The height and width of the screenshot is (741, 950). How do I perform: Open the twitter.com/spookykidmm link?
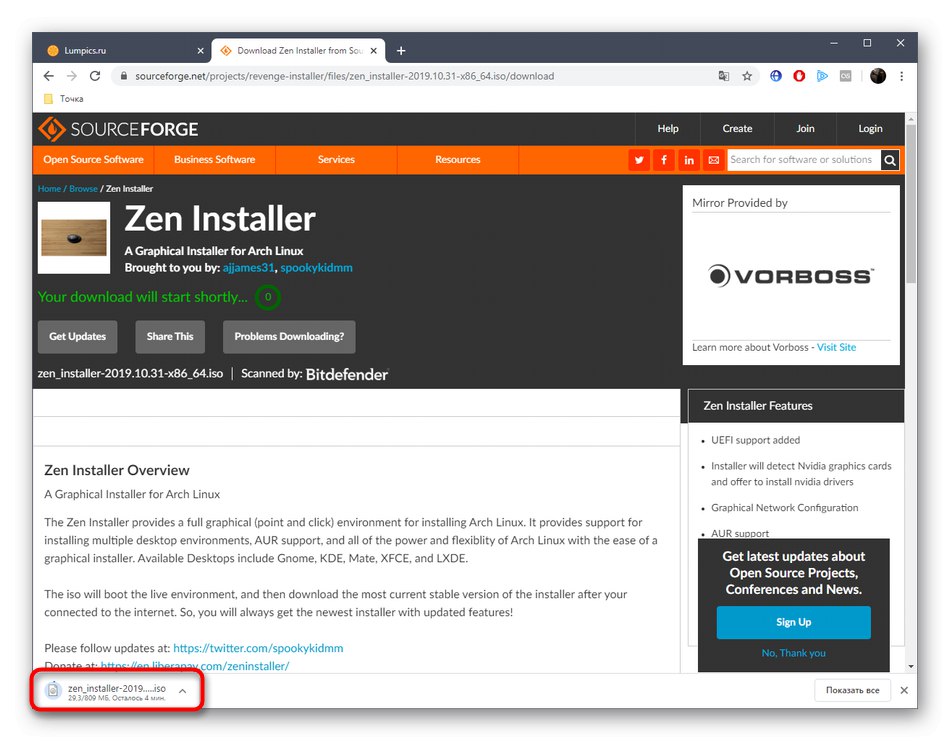click(x=258, y=648)
